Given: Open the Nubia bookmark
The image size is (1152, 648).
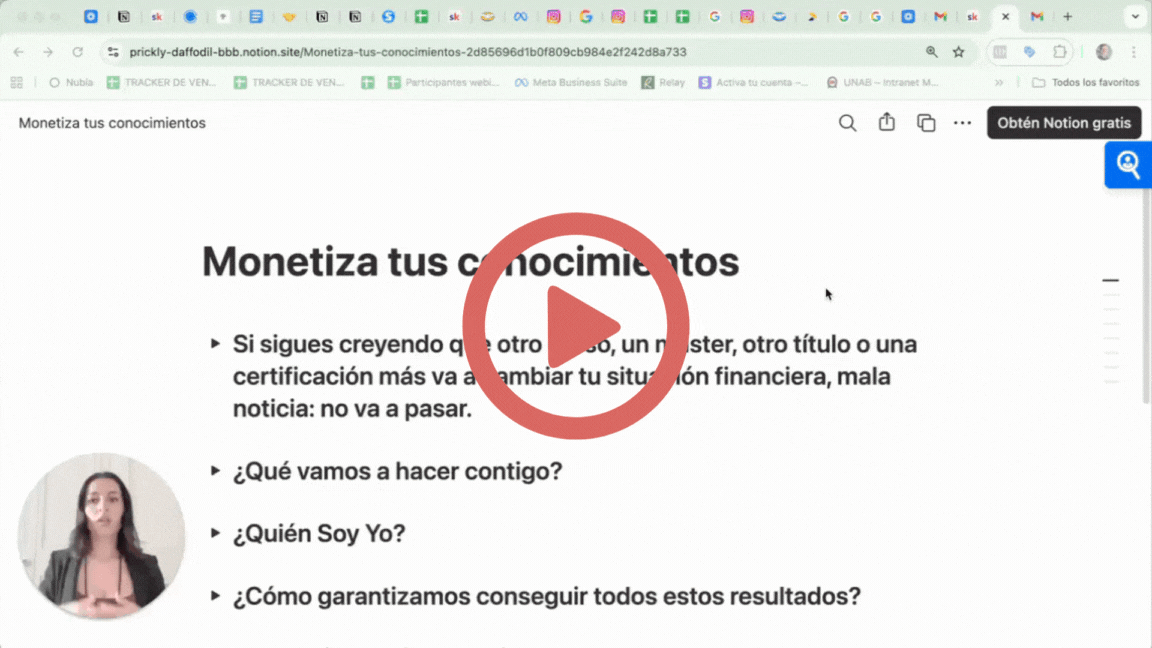Looking at the screenshot, I should (x=71, y=82).
